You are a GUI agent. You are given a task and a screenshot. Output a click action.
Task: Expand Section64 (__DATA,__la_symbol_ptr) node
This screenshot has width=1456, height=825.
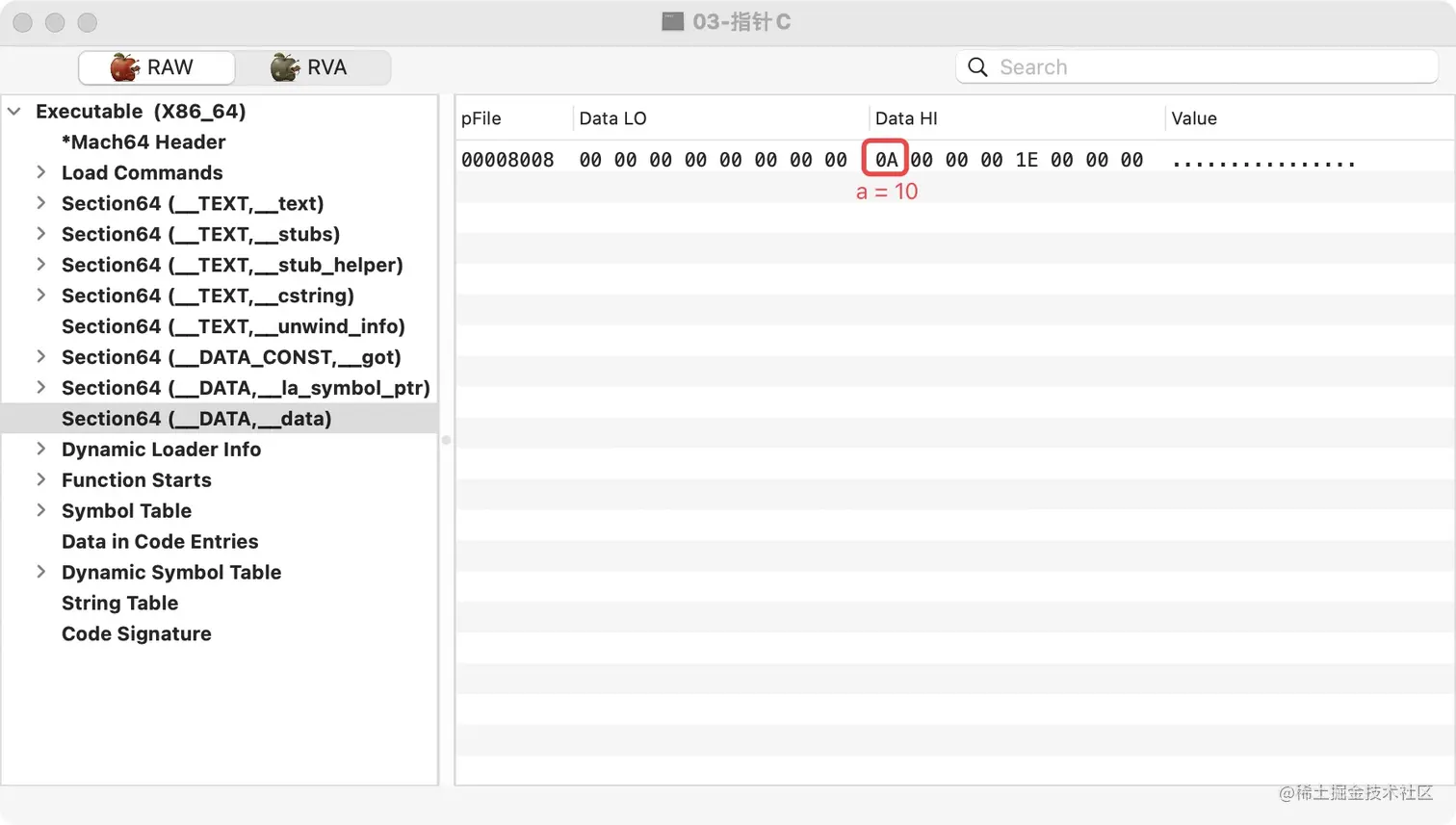click(x=40, y=388)
